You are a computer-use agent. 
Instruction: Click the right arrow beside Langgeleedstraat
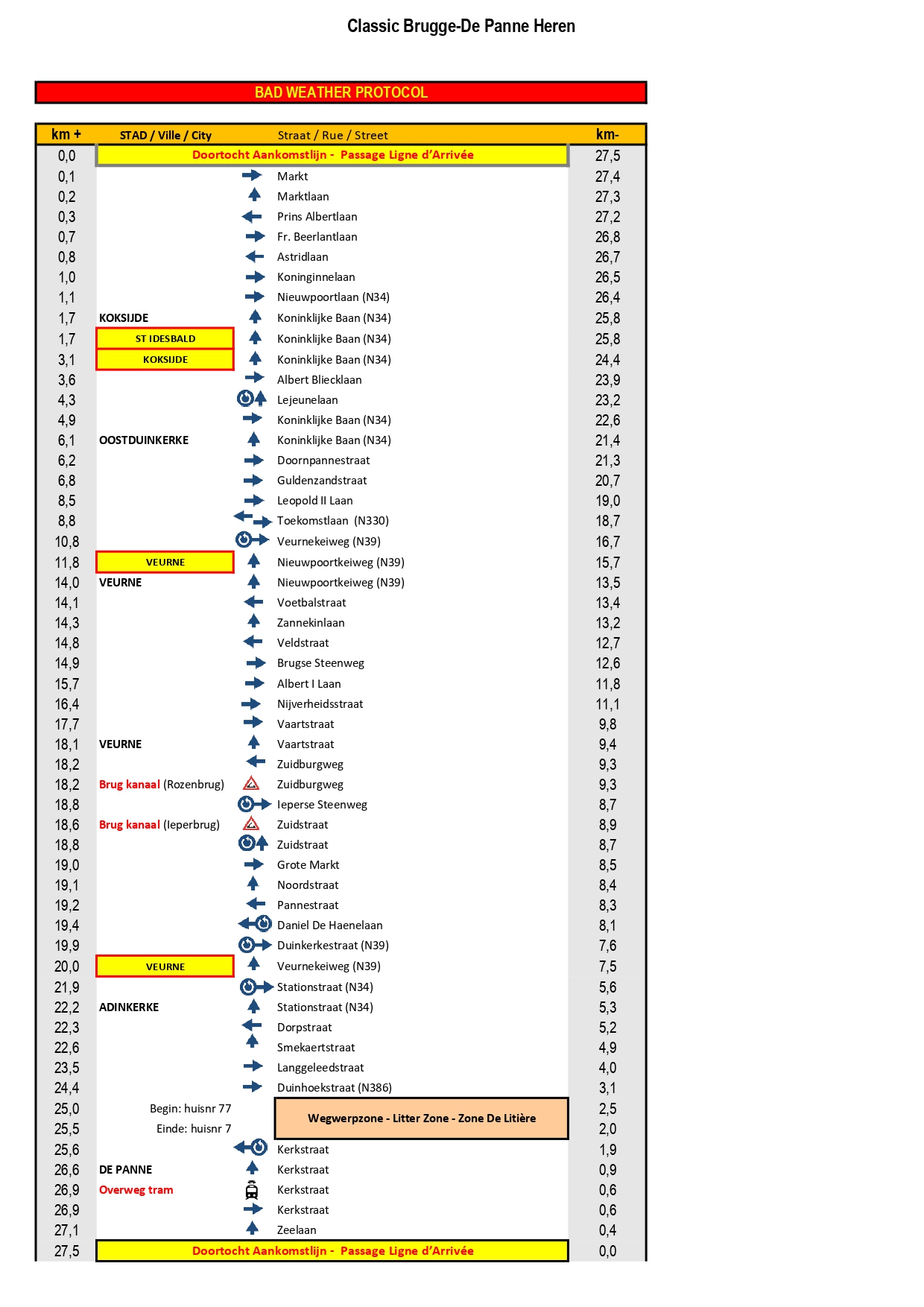pos(253,1066)
